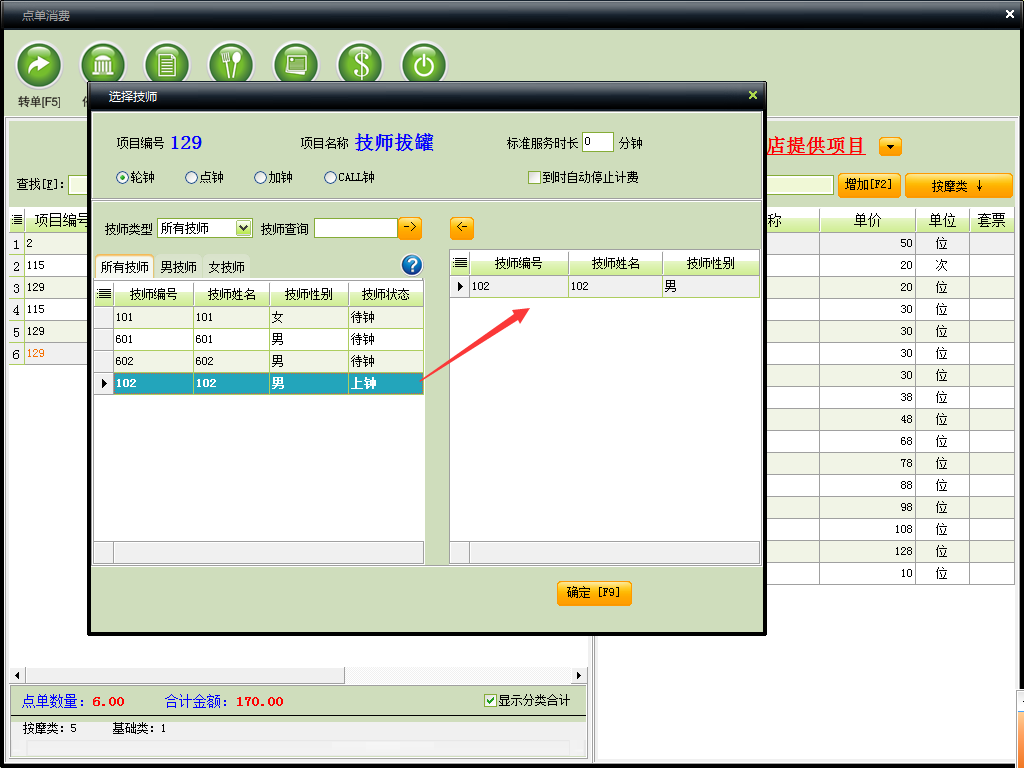The height and width of the screenshot is (768, 1024).
Task: Enable 到时自动停止计费 checkbox
Action: pyautogui.click(x=535, y=178)
